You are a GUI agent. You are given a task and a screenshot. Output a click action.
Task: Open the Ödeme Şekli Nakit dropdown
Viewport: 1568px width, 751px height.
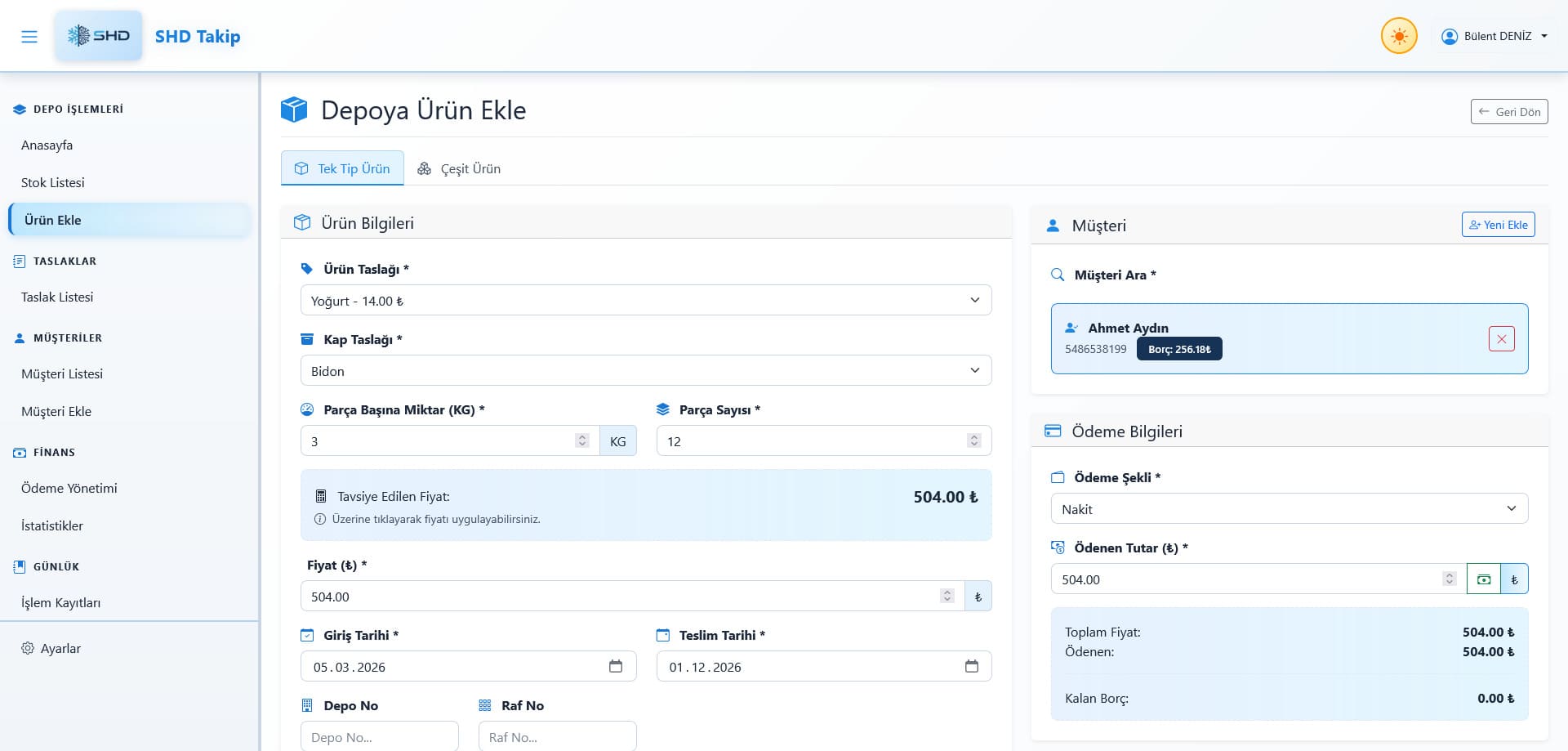point(1289,509)
